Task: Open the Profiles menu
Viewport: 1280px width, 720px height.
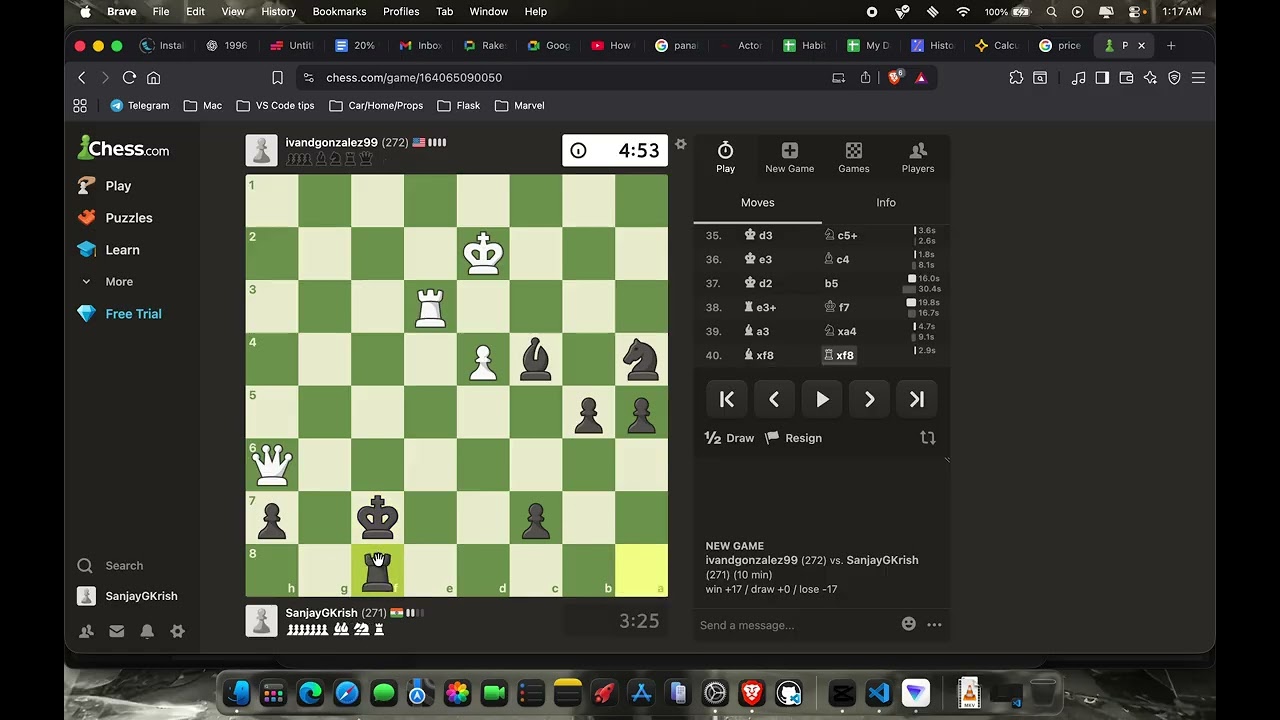Action: point(401,12)
